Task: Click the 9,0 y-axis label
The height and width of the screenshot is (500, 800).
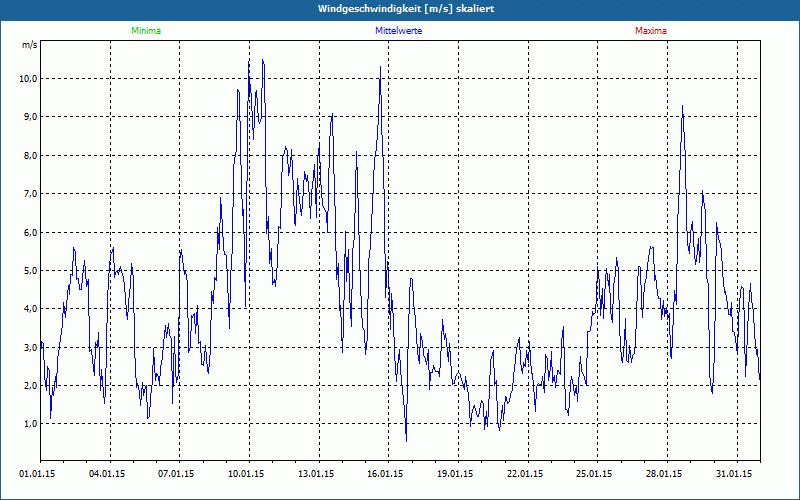Action: pos(30,117)
